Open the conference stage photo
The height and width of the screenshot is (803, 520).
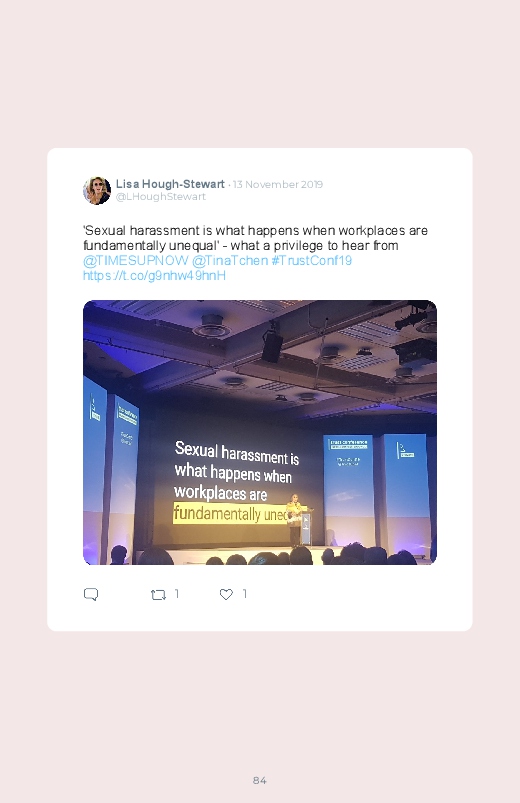[x=260, y=432]
